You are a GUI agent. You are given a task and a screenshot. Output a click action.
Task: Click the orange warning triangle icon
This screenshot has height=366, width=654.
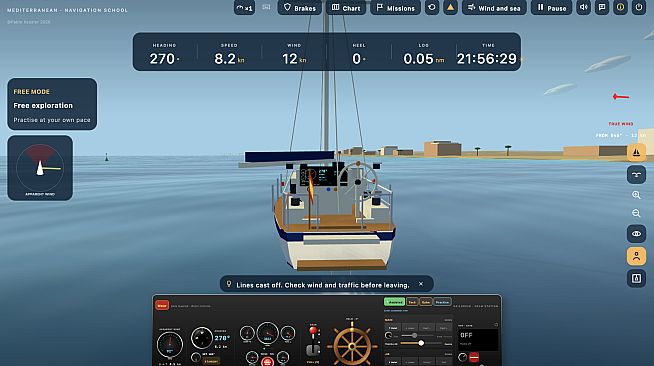click(x=450, y=7)
